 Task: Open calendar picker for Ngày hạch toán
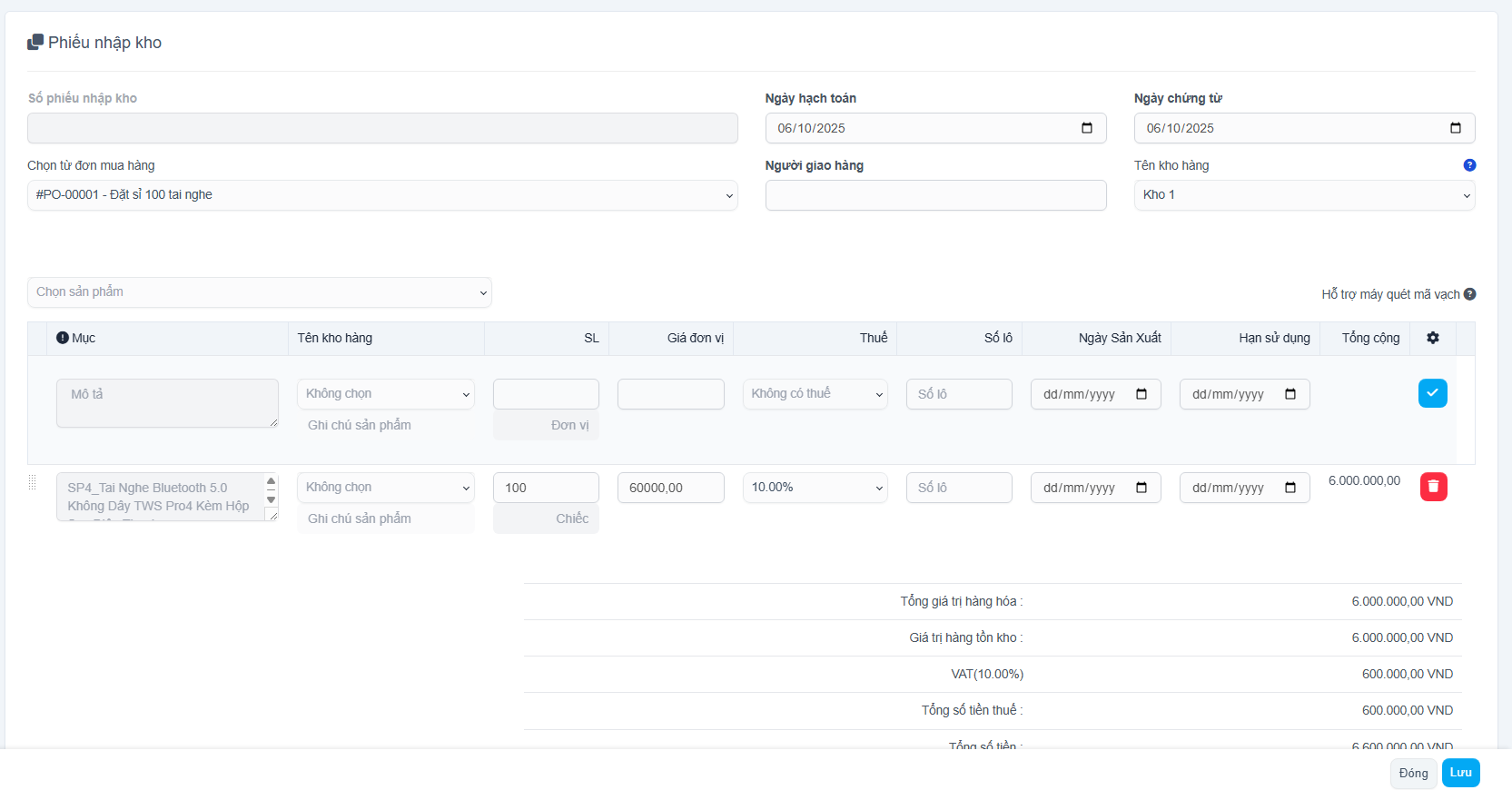click(1086, 128)
